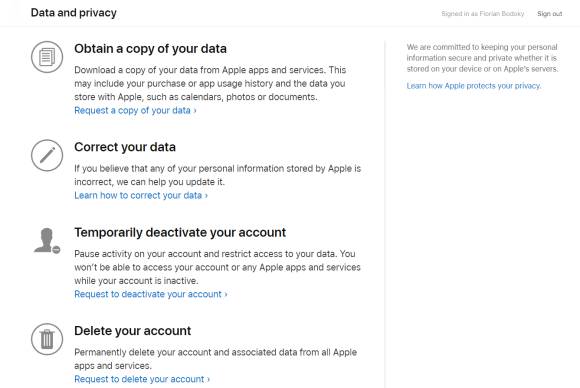Click the trash can delete icon

coord(47,339)
